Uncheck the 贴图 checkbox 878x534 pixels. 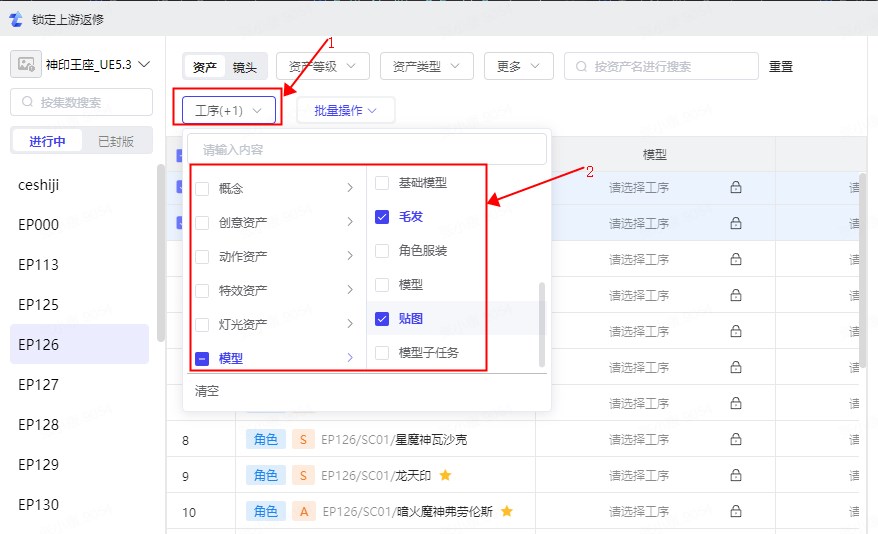click(x=381, y=319)
